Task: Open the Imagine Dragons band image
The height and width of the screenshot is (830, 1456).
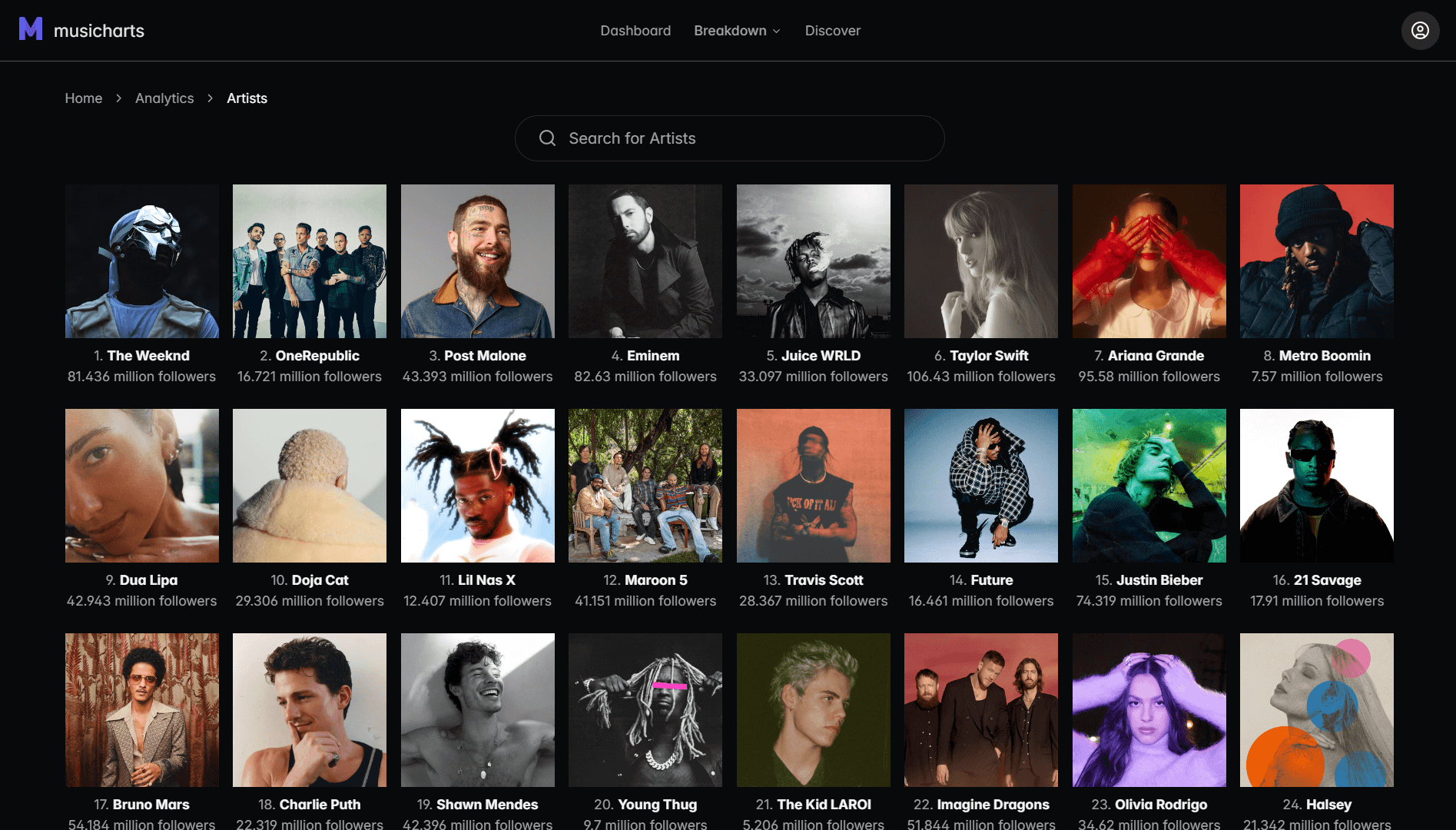Action: pos(981,710)
